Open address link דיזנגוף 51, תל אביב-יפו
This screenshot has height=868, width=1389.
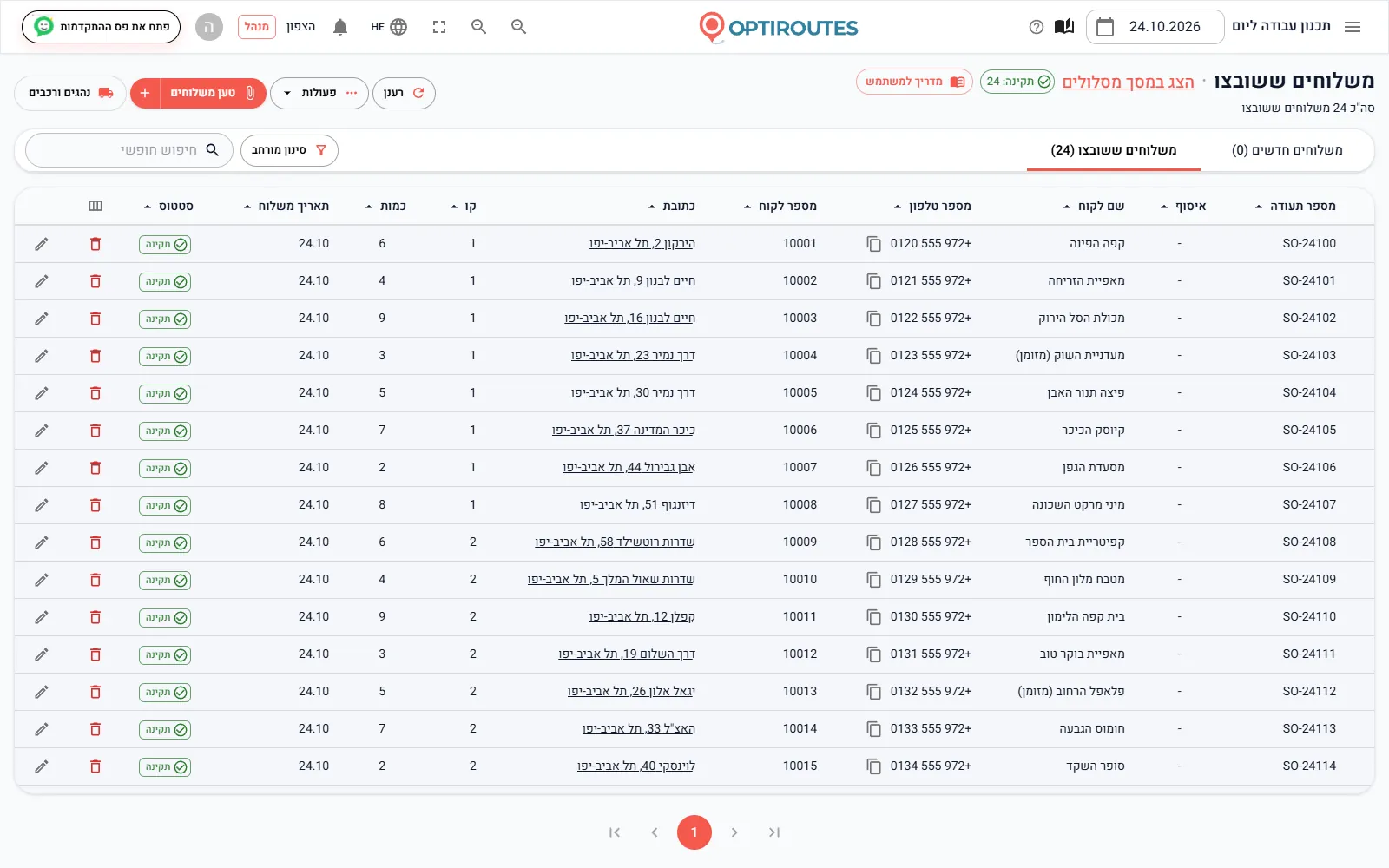point(637,505)
